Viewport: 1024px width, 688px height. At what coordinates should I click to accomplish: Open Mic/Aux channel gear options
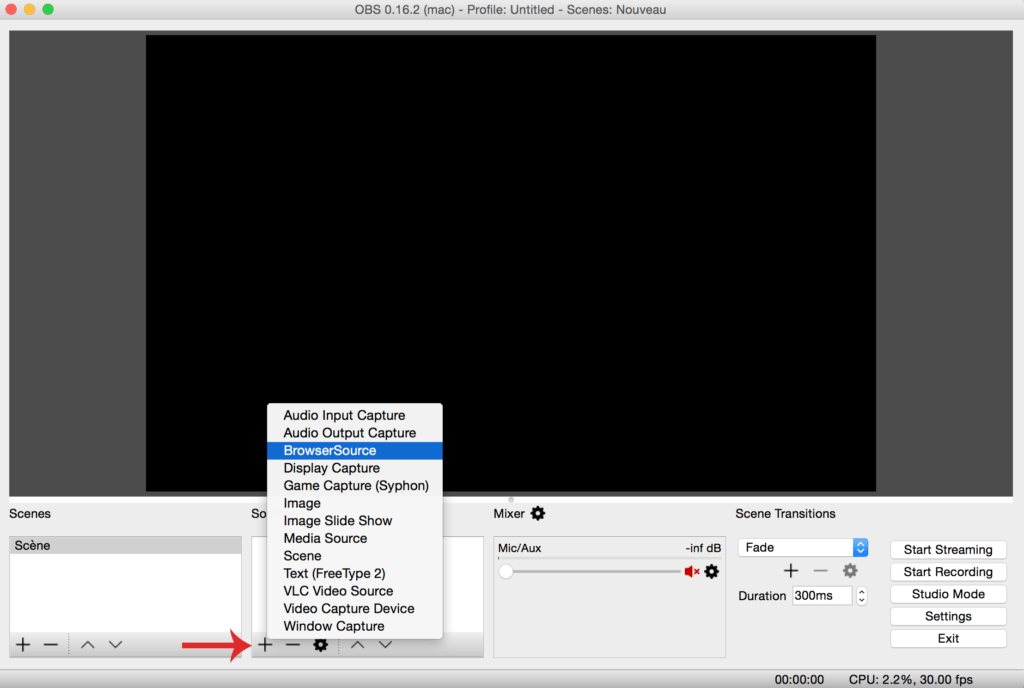click(x=712, y=571)
